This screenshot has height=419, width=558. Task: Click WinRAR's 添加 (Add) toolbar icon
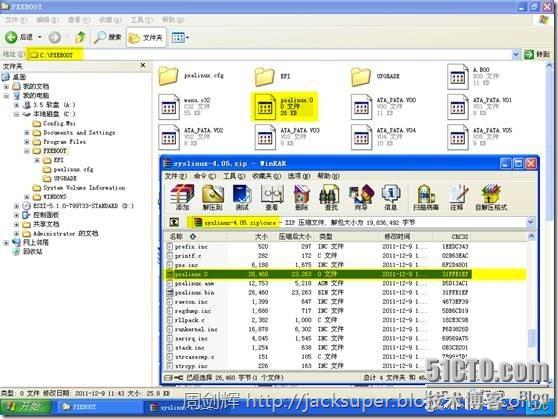click(182, 197)
